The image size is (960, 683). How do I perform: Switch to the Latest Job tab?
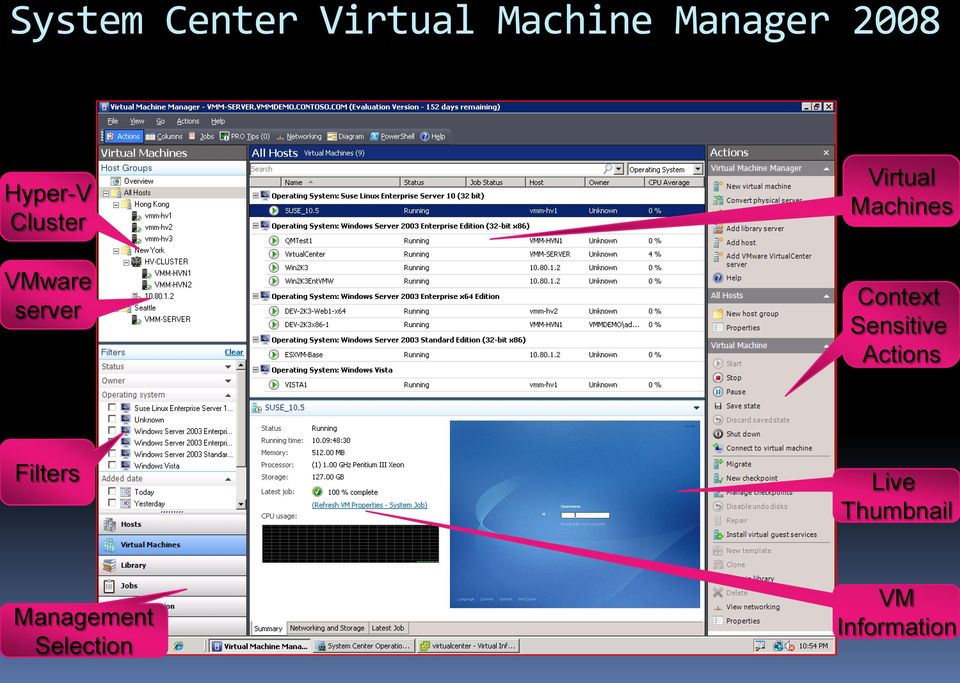click(388, 628)
